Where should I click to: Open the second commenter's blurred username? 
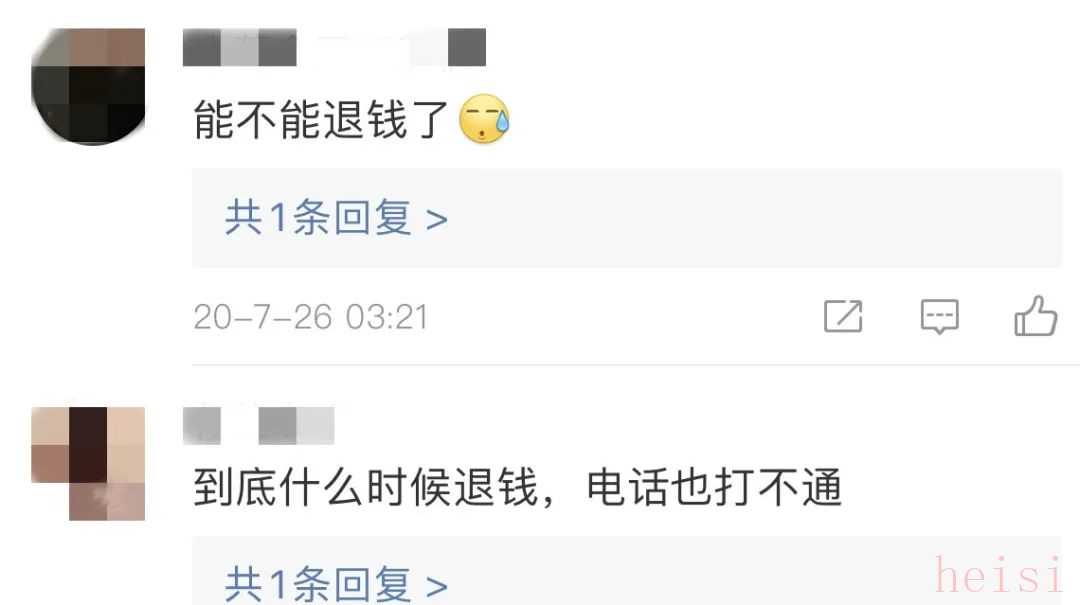pos(258,426)
